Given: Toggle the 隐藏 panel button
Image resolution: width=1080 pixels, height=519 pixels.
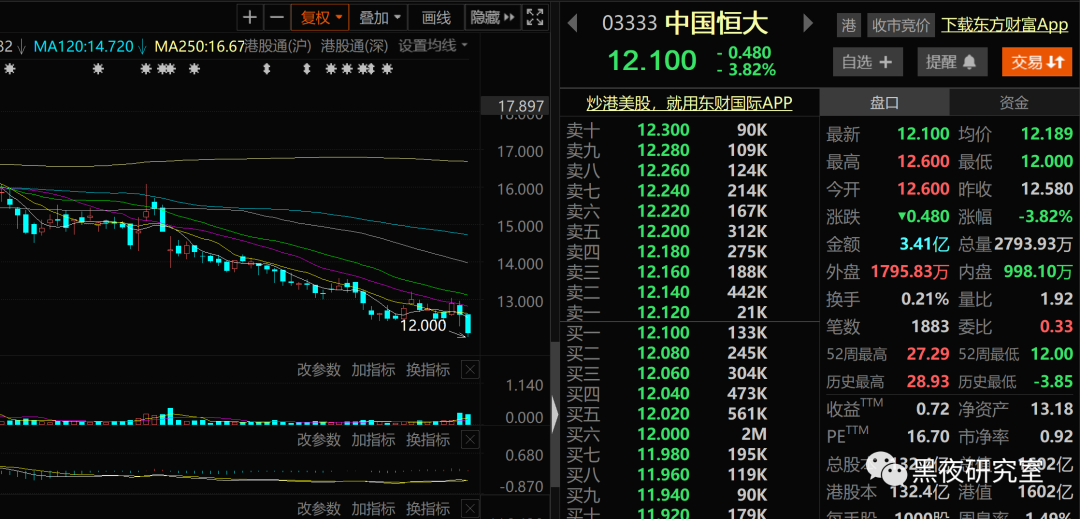Looking at the screenshot, I should 493,17.
